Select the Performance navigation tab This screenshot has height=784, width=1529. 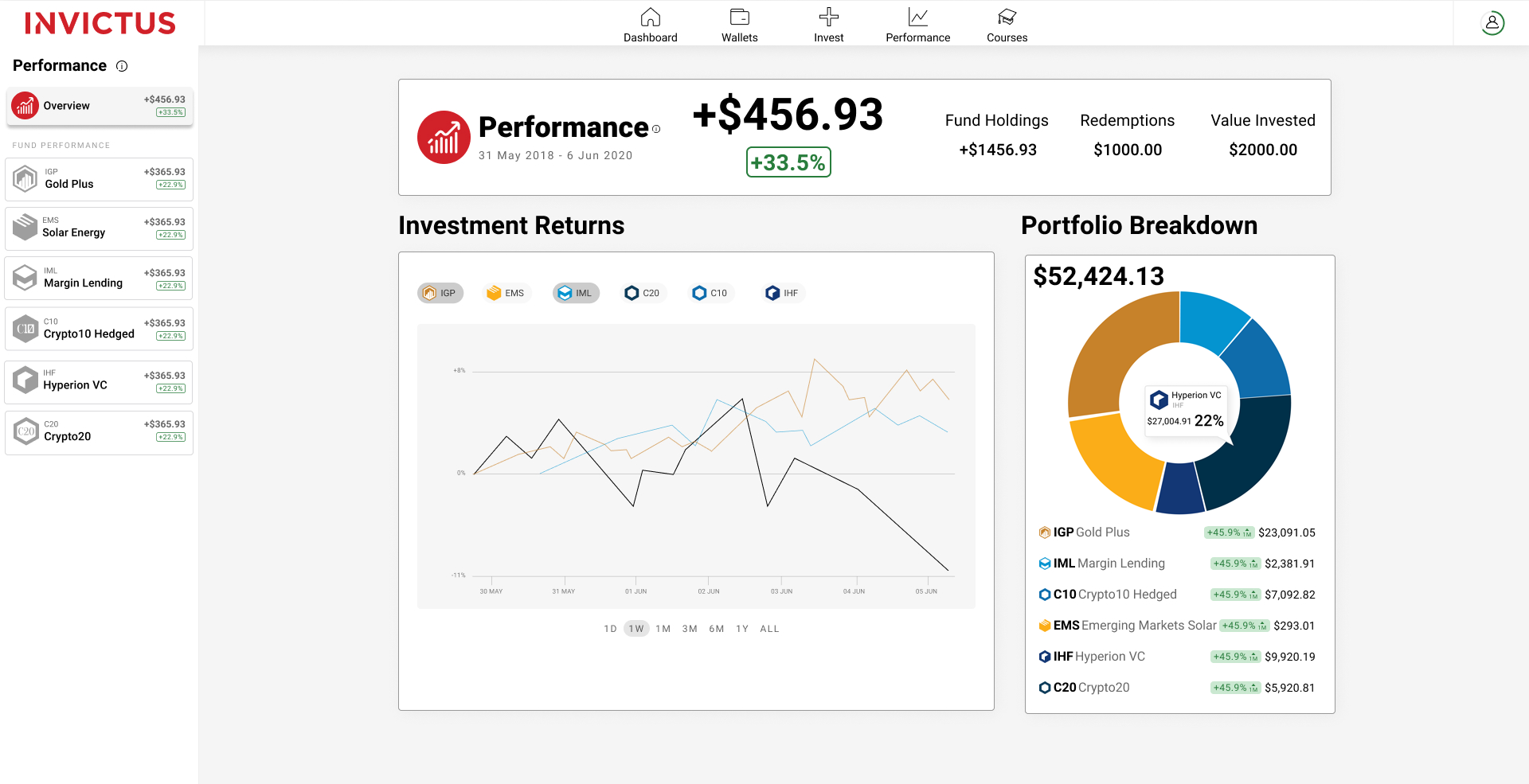tap(917, 25)
